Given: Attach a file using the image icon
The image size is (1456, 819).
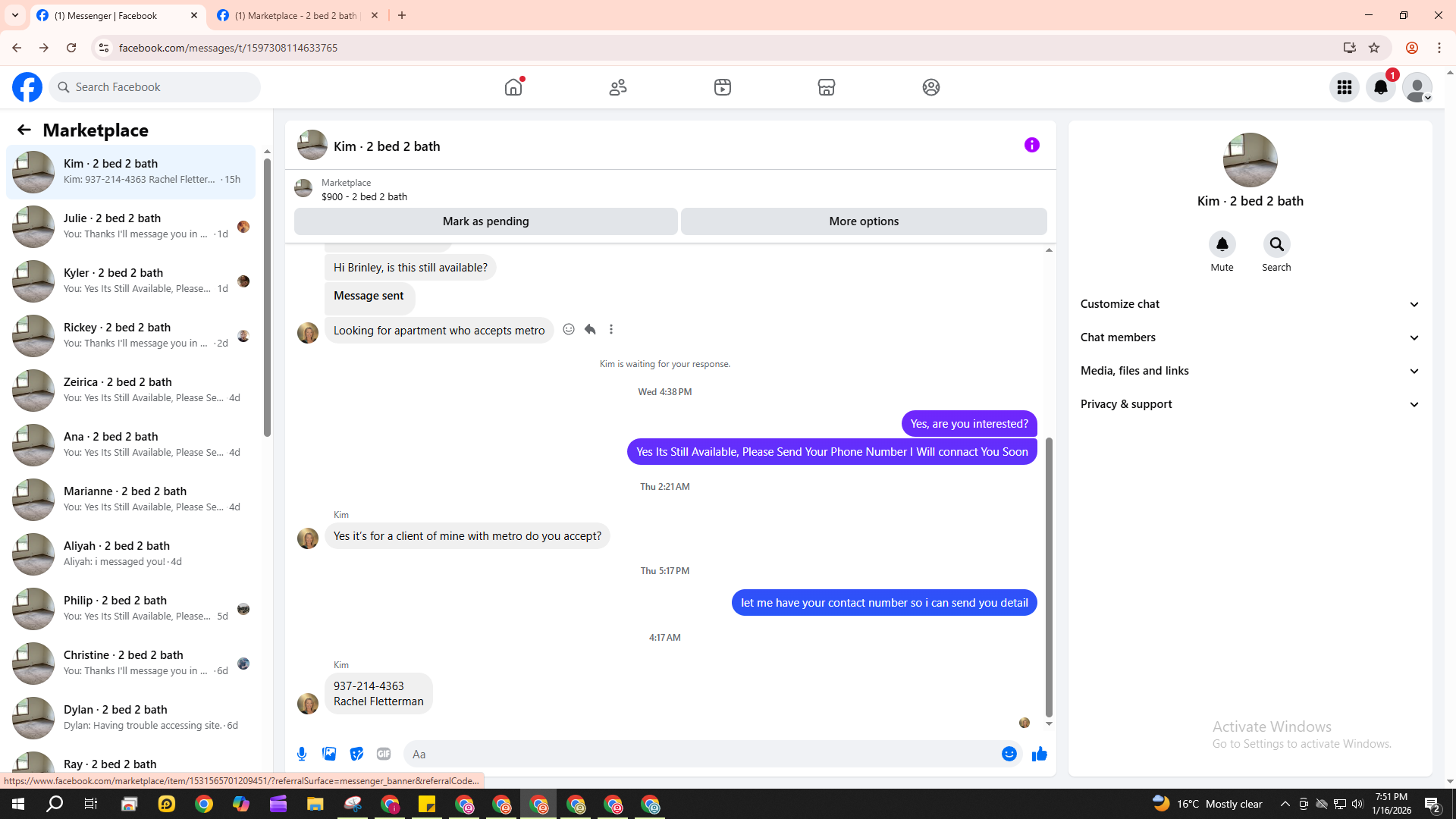Looking at the screenshot, I should point(329,754).
